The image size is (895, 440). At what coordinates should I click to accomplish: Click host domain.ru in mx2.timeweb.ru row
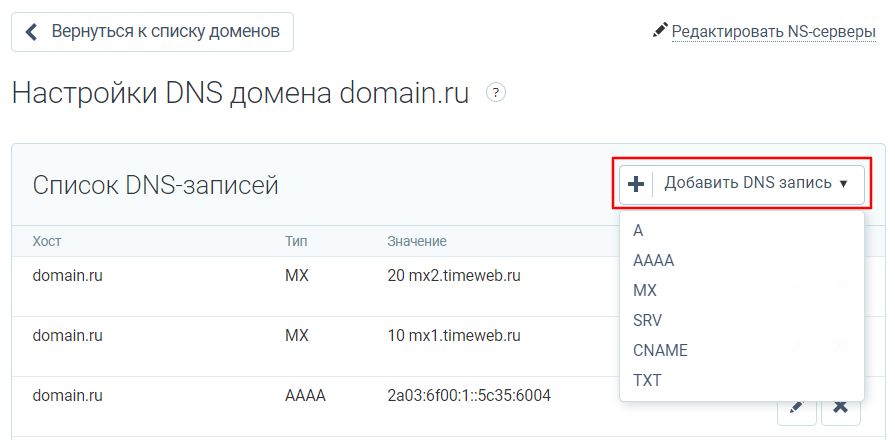pyautogui.click(x=67, y=276)
